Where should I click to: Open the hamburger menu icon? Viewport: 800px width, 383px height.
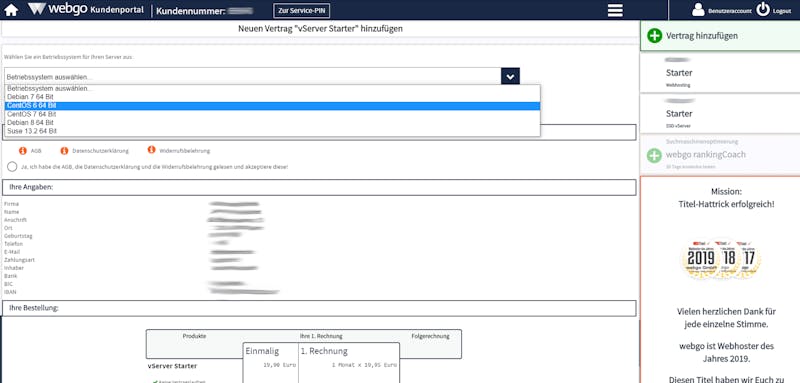[x=615, y=10]
